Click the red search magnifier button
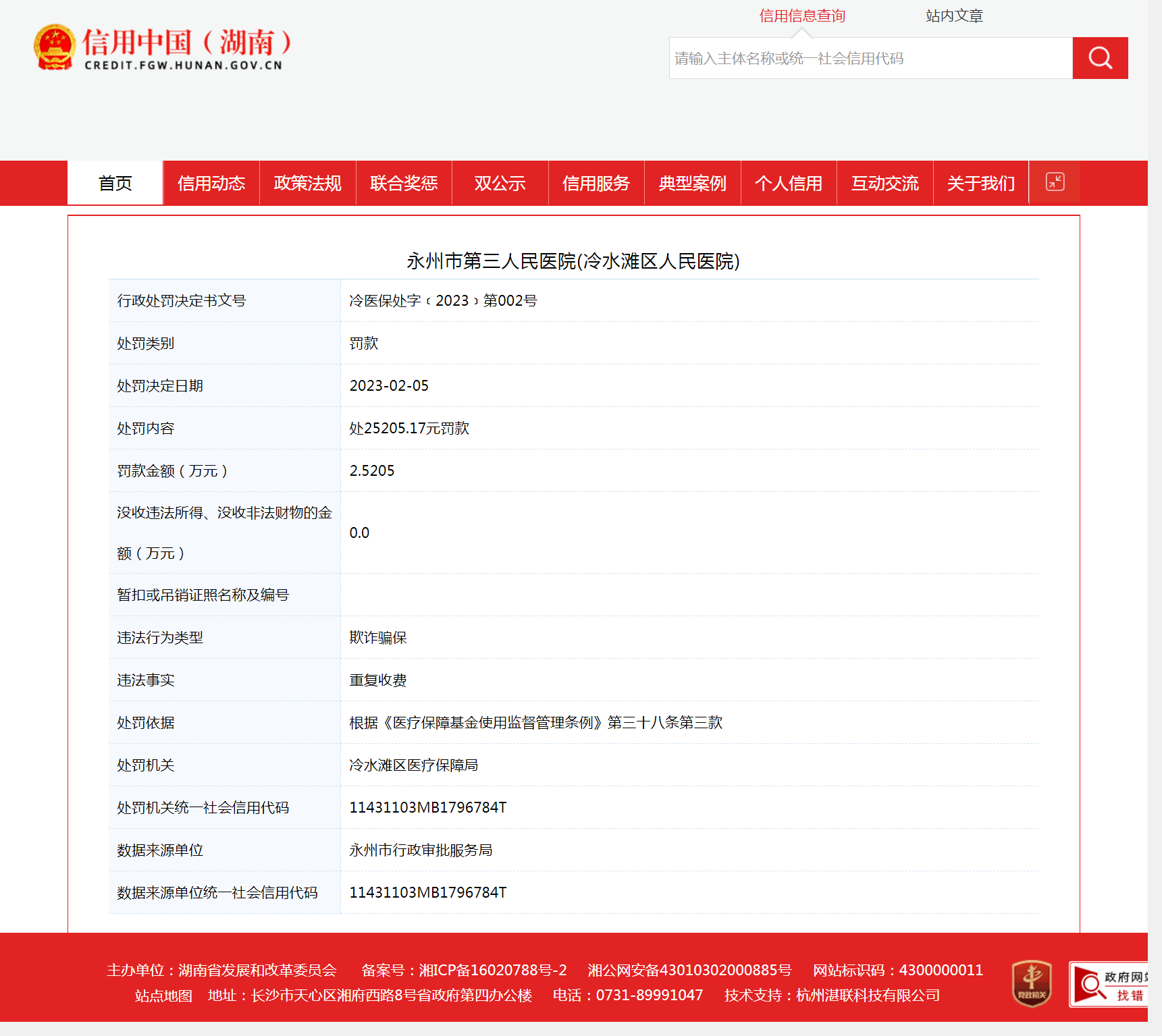Image resolution: width=1162 pixels, height=1036 pixels. pyautogui.click(x=1099, y=58)
